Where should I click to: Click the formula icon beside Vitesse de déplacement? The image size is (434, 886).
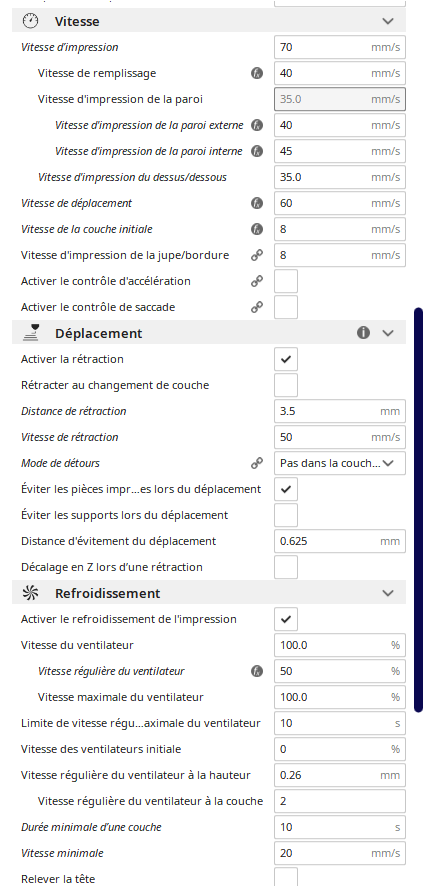257,203
